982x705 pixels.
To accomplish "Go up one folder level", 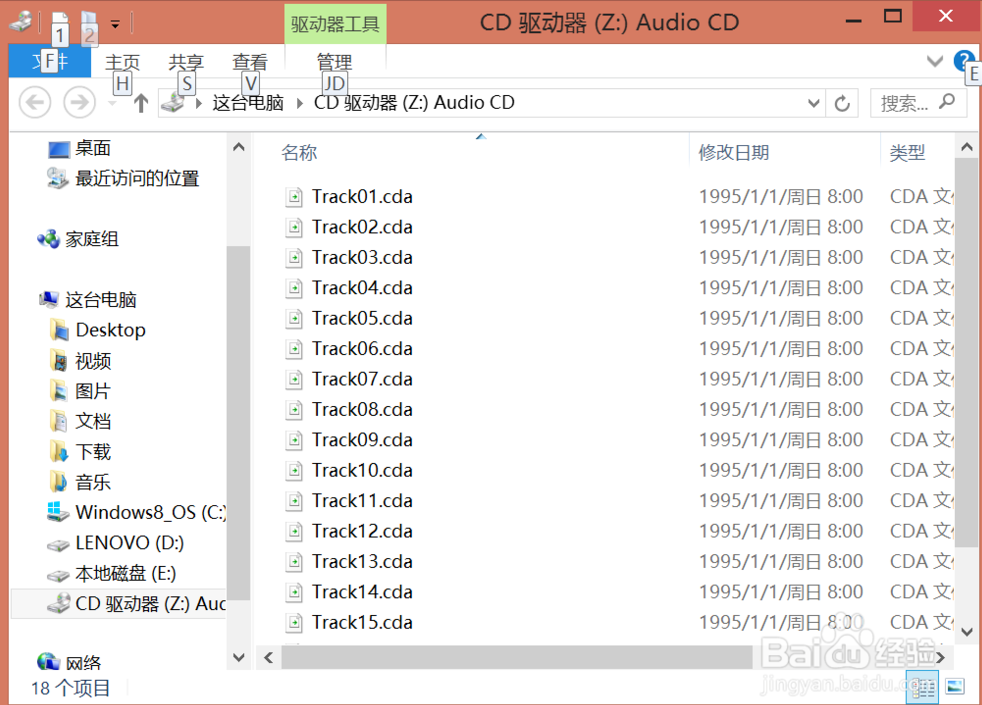I will tap(141, 103).
